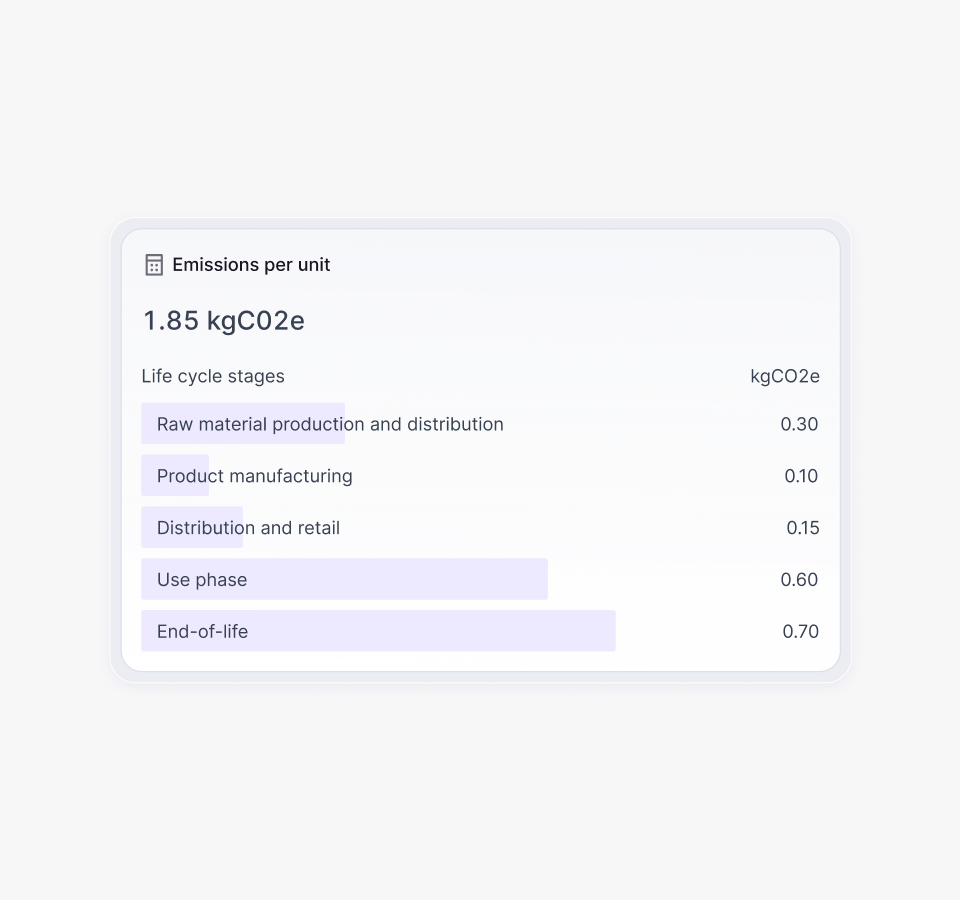The height and width of the screenshot is (900, 960).
Task: Click the 1.85 kgCO2e total value
Action: coord(224,321)
